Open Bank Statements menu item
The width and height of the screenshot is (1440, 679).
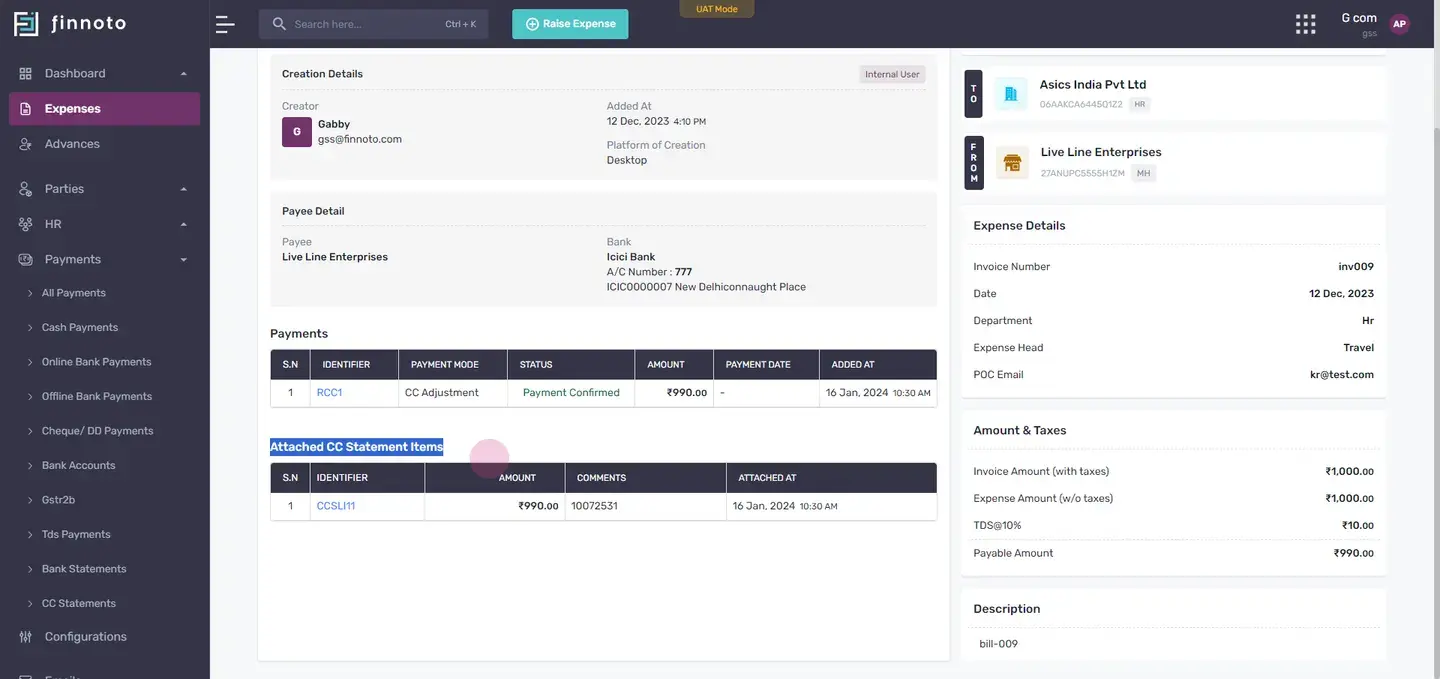click(84, 569)
